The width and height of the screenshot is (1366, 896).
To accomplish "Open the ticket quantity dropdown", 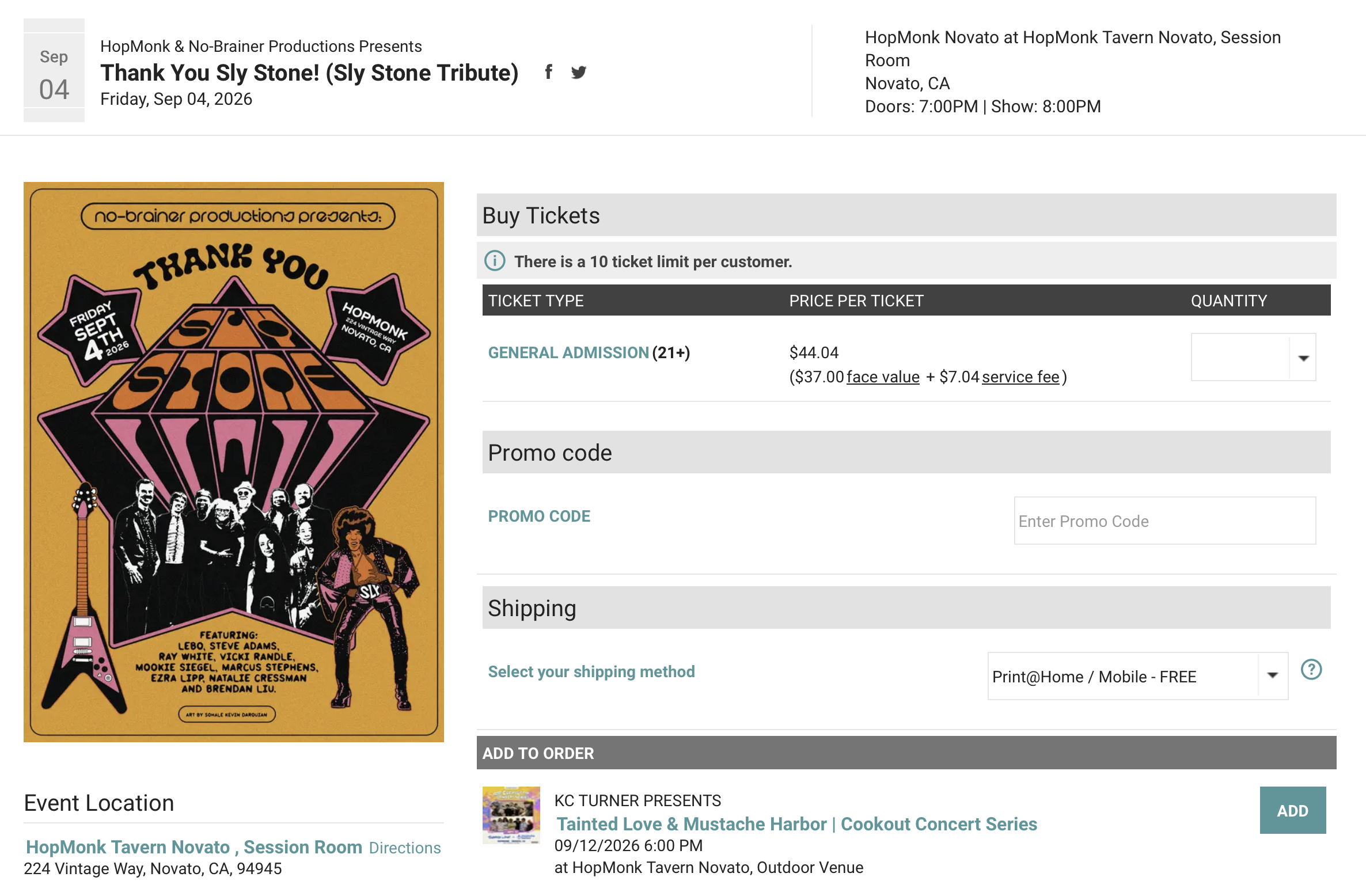I will (1253, 357).
